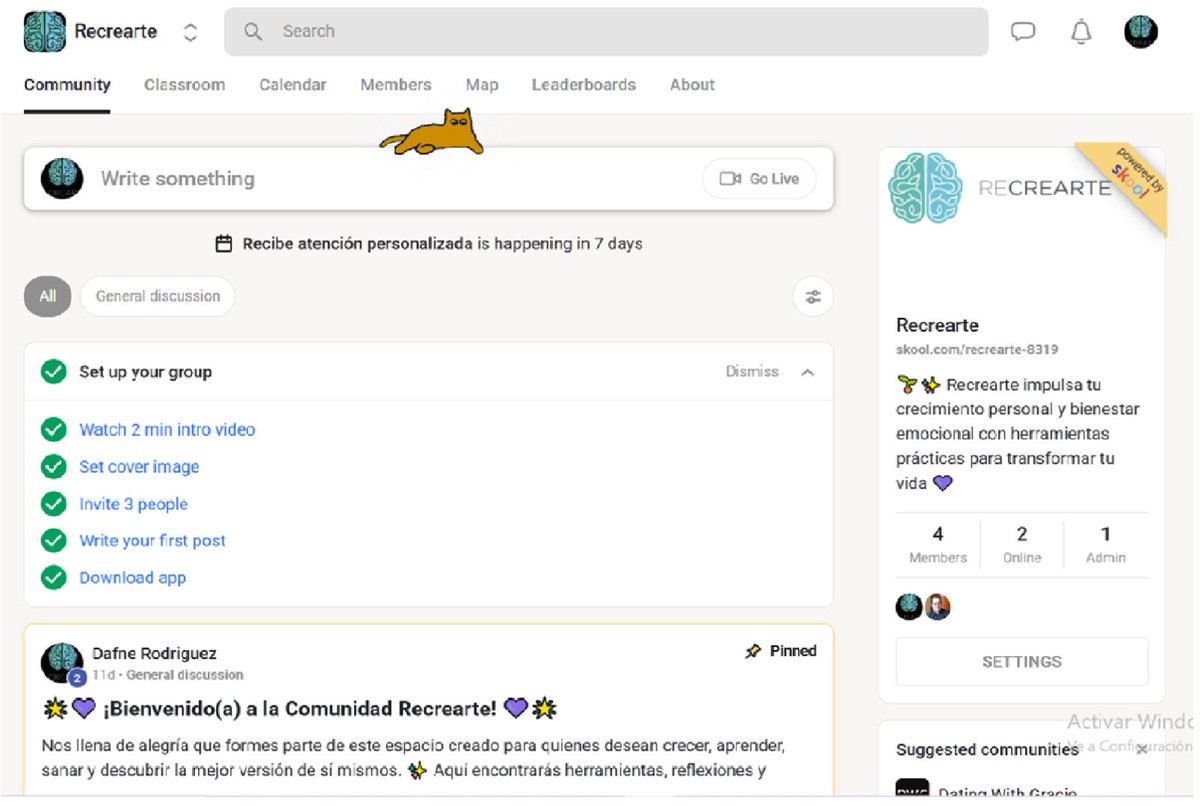View the 4 Members count
Image resolution: width=1200 pixels, height=806 pixels.
tap(938, 545)
